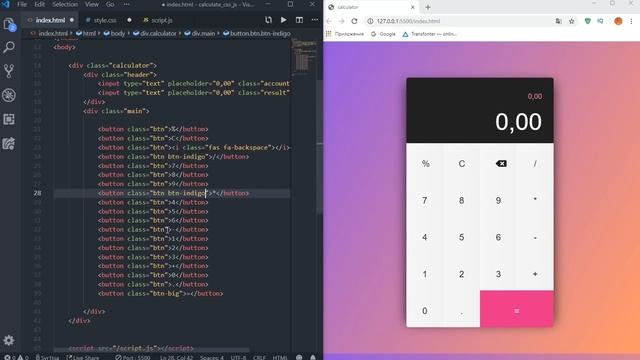
Task: Open the Explorer view in VS Code
Action: pos(9,24)
